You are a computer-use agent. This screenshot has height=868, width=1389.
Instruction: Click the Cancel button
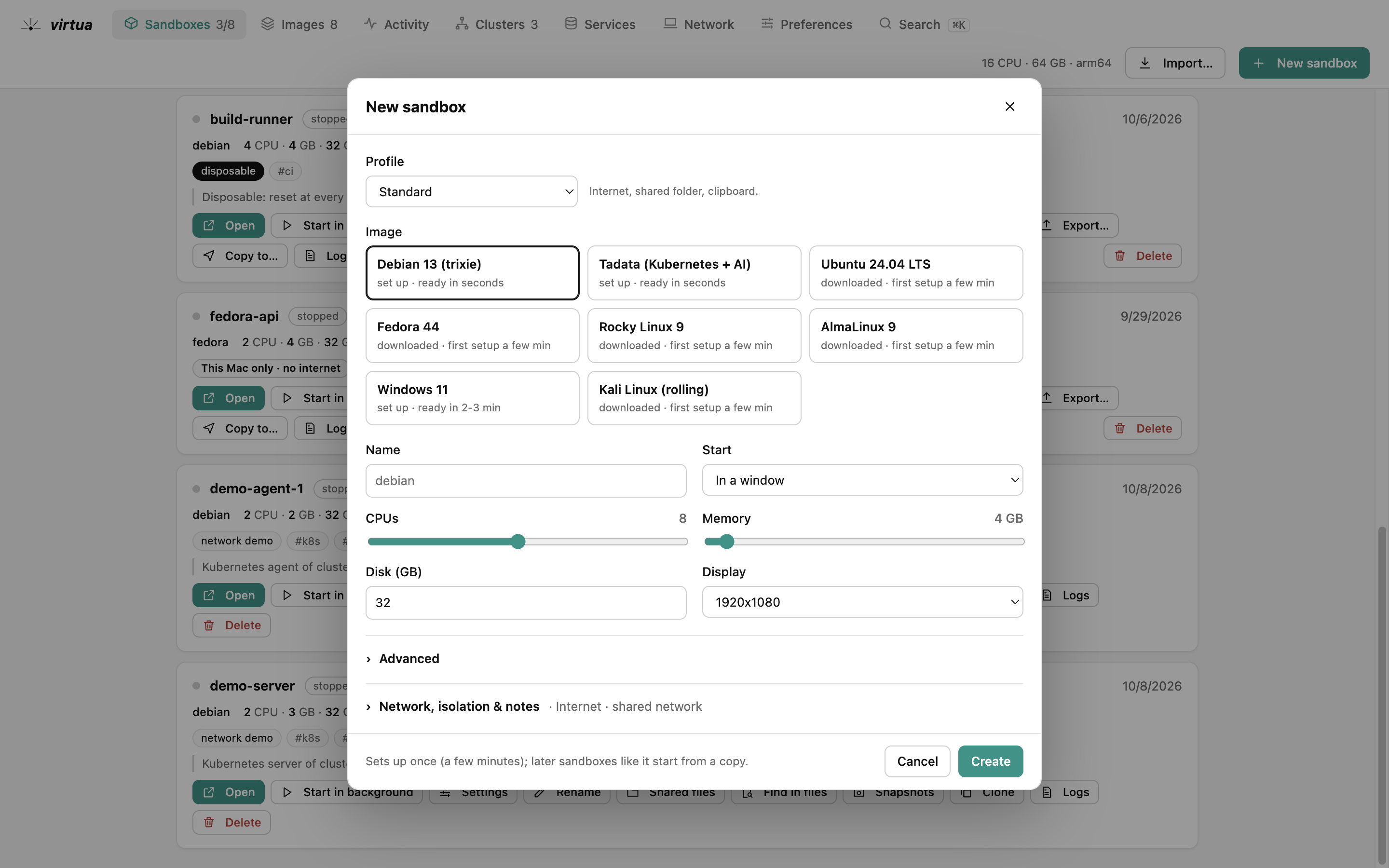tap(917, 761)
